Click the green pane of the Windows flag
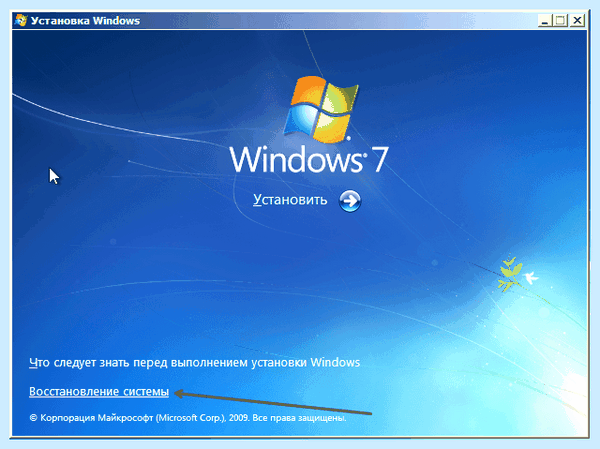The height and width of the screenshot is (449, 600). tap(342, 100)
